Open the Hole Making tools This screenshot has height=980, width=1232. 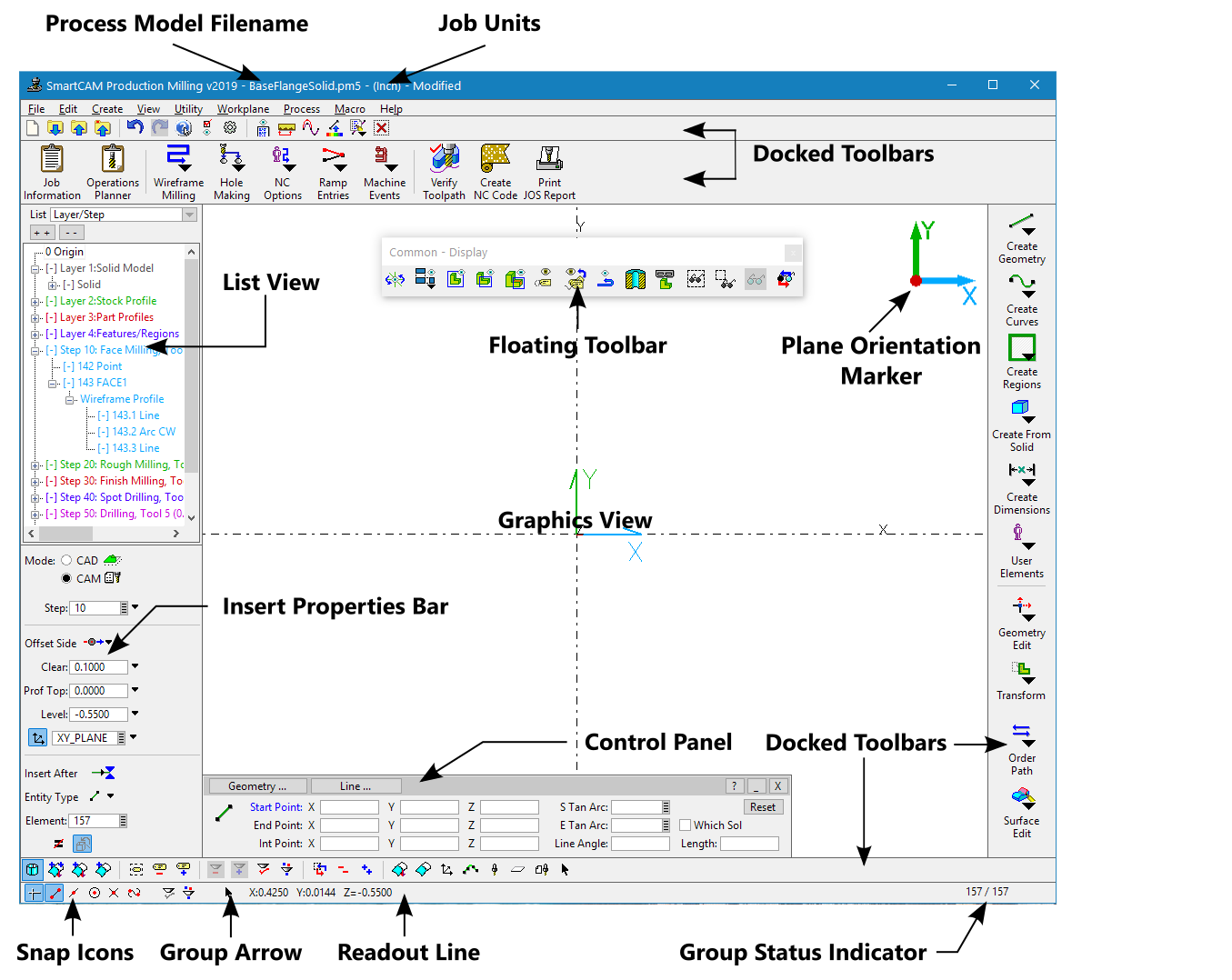coord(231,160)
